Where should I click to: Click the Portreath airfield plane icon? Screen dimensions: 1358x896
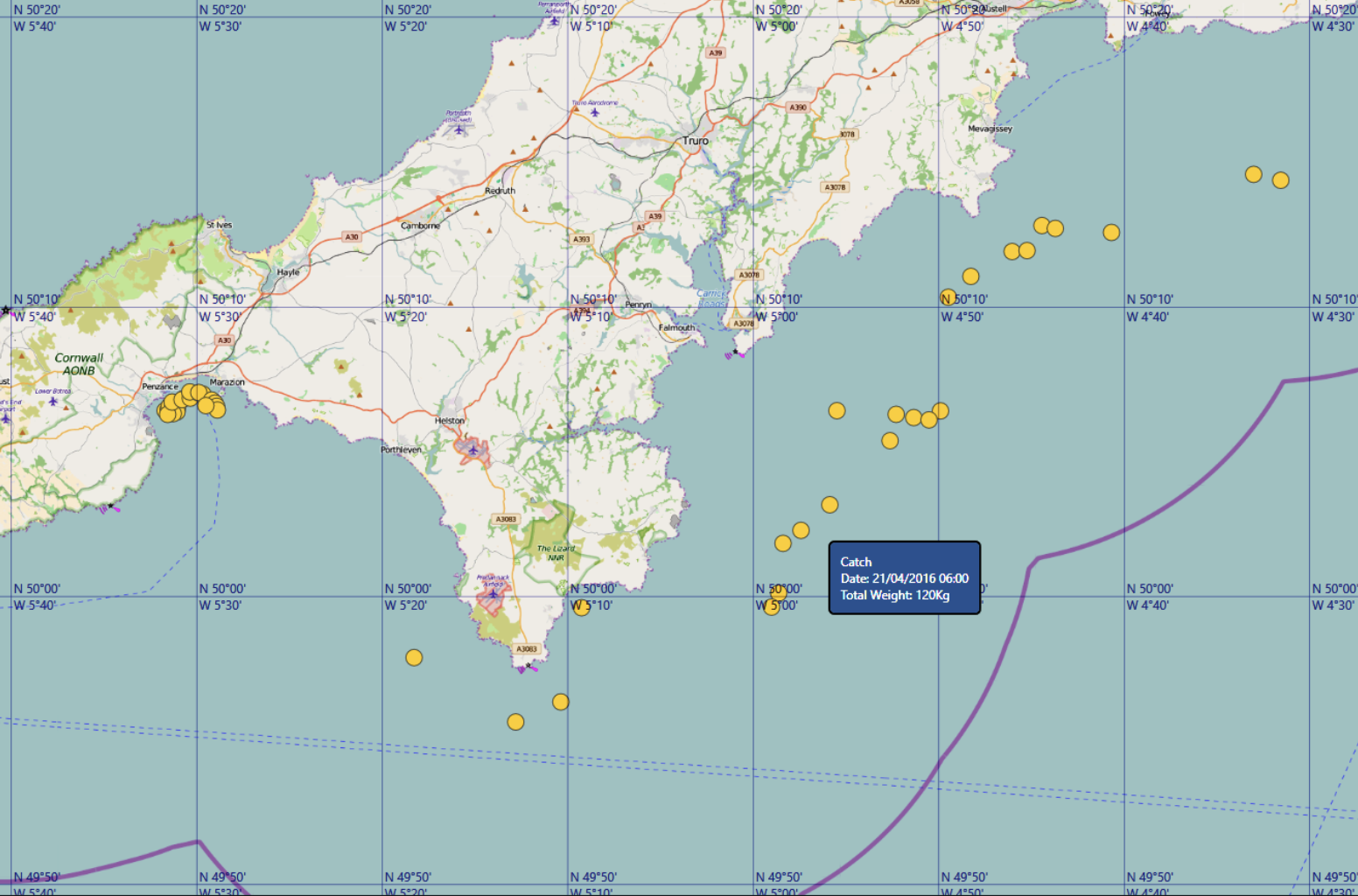(x=459, y=129)
